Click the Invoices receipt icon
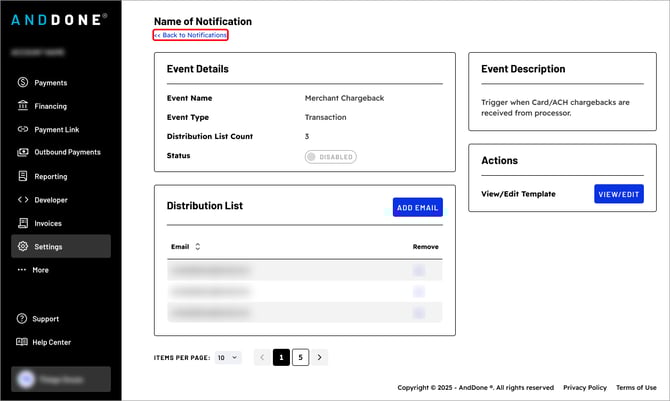Screen dimensions: 670x401 coord(23,223)
